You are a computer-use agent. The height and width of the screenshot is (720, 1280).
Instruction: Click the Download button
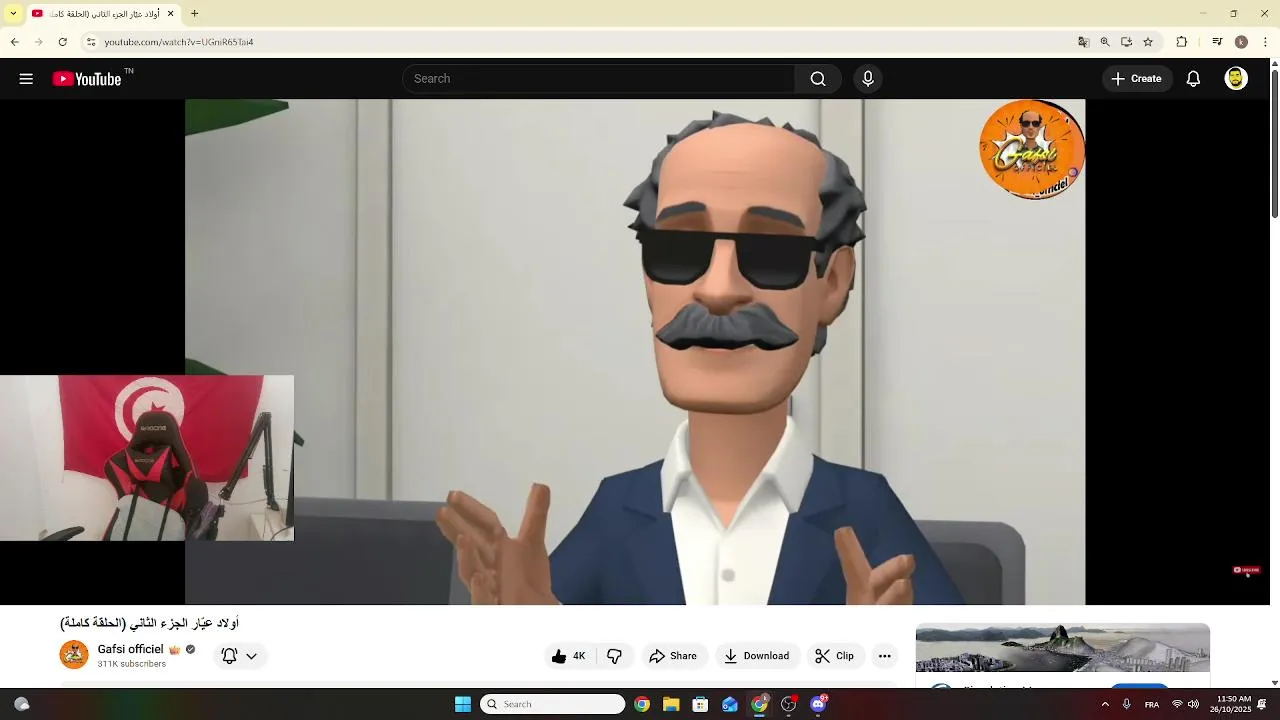[757, 656]
